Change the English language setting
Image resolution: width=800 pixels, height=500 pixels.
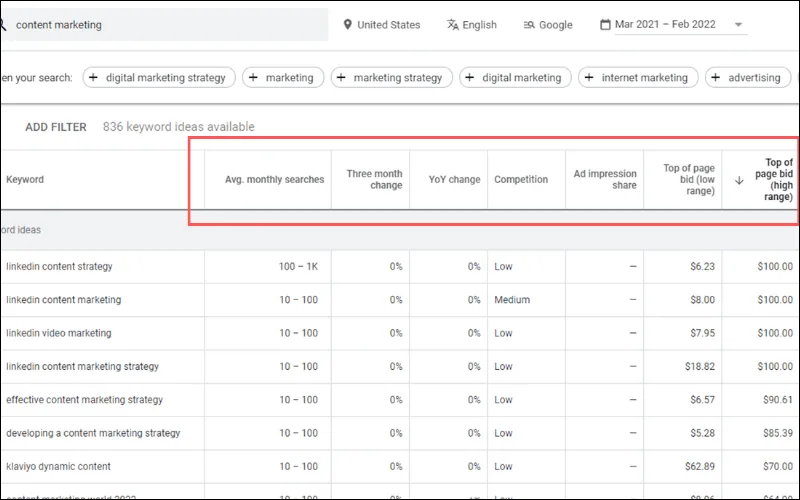coord(472,24)
